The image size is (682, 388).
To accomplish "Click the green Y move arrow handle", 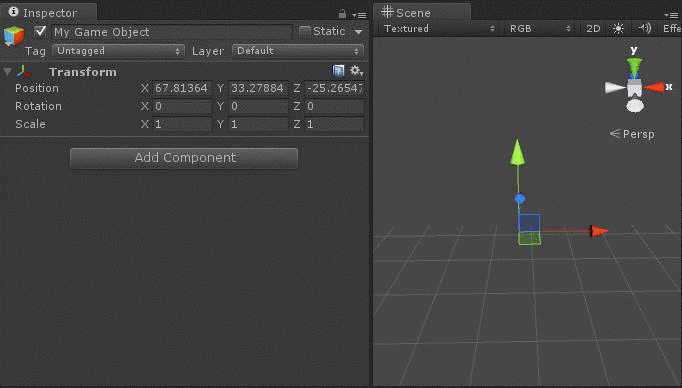I will coord(518,153).
